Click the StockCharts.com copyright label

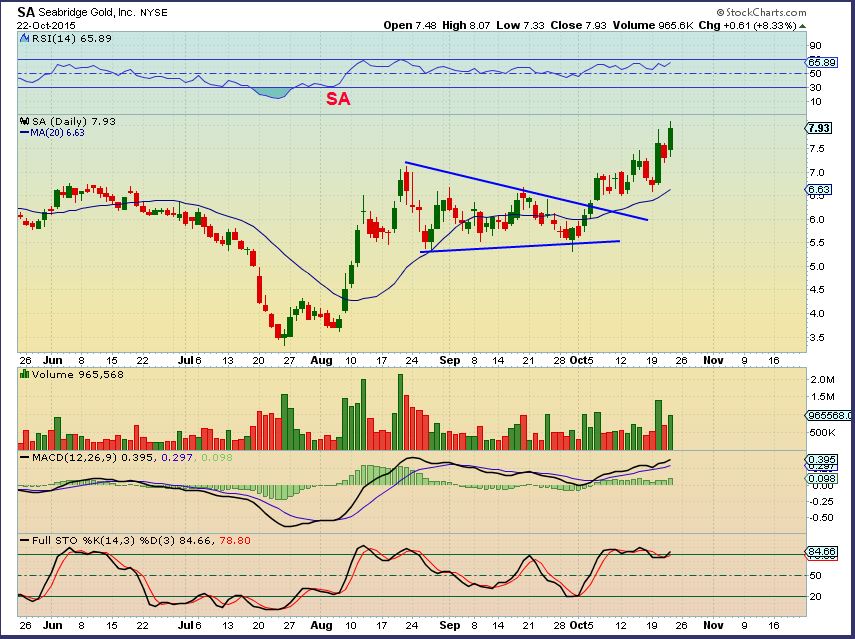tap(761, 13)
